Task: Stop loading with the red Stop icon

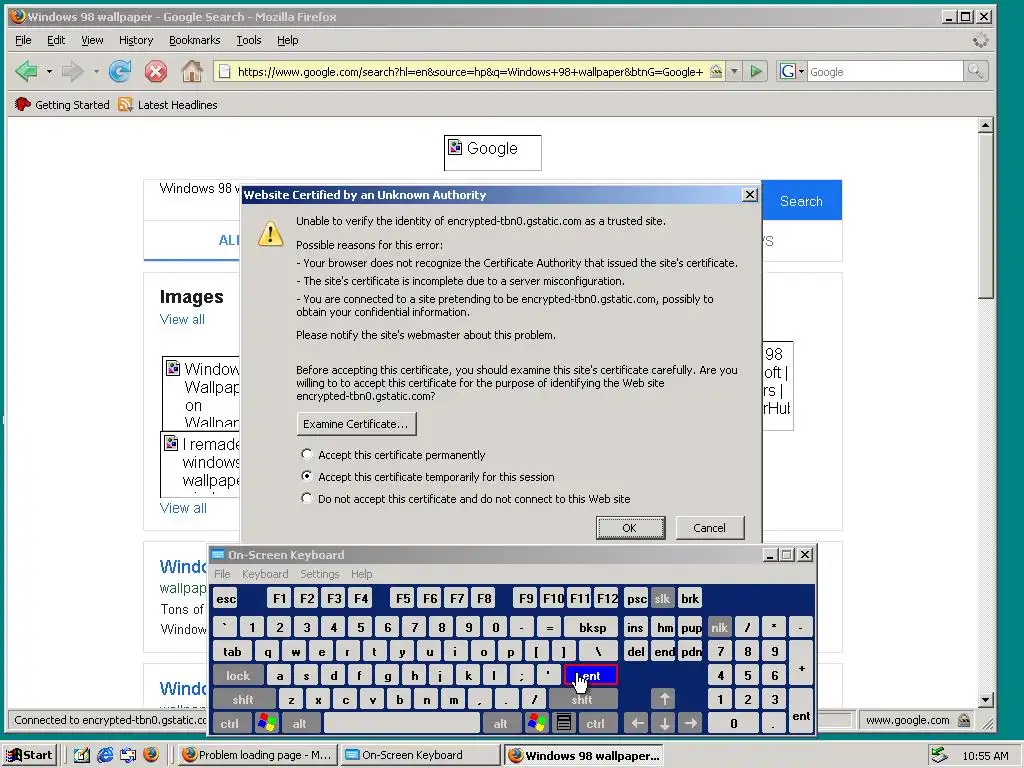Action: pyautogui.click(x=155, y=71)
